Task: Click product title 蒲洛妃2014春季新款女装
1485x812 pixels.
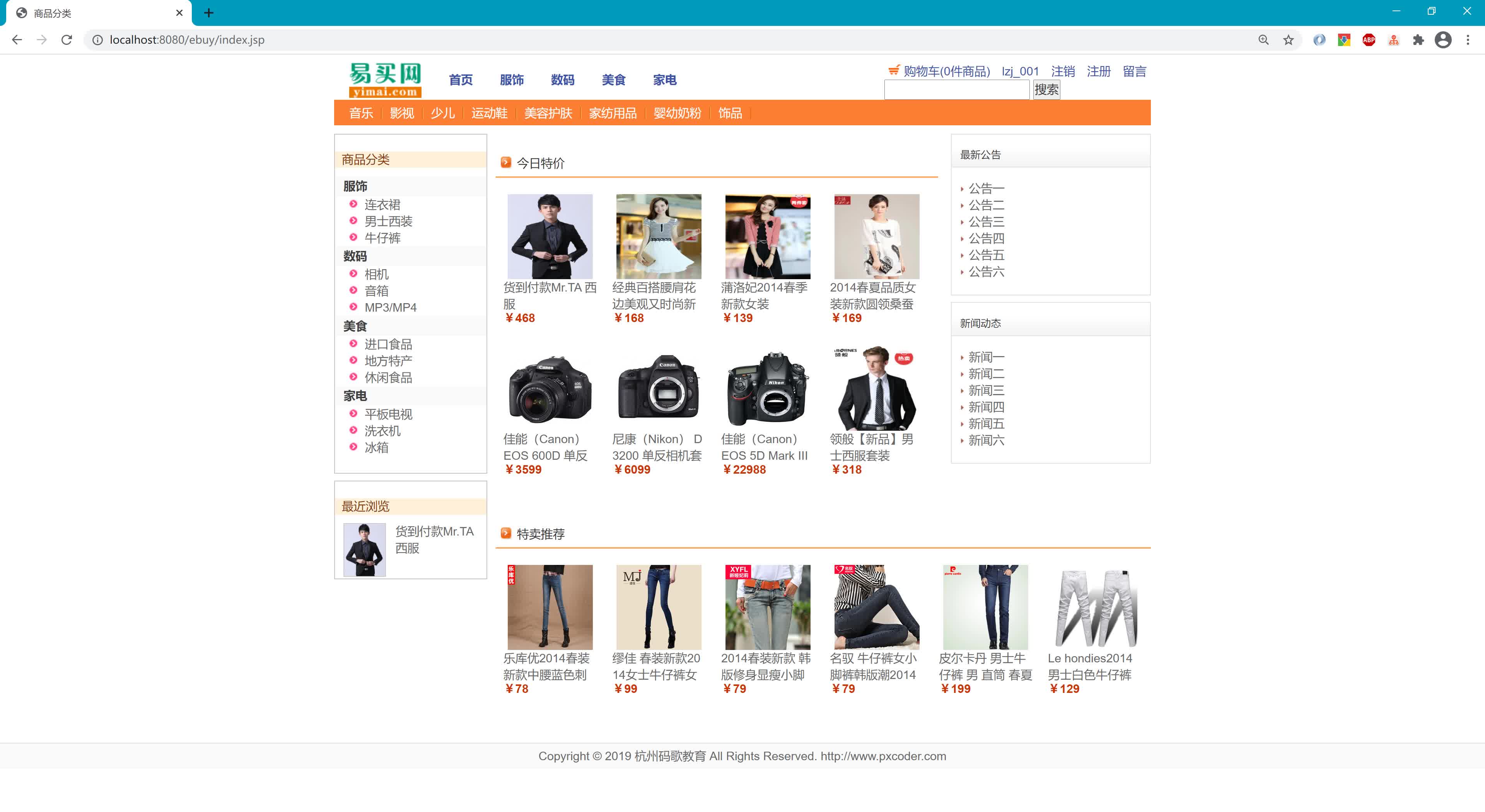Action: 765,296
